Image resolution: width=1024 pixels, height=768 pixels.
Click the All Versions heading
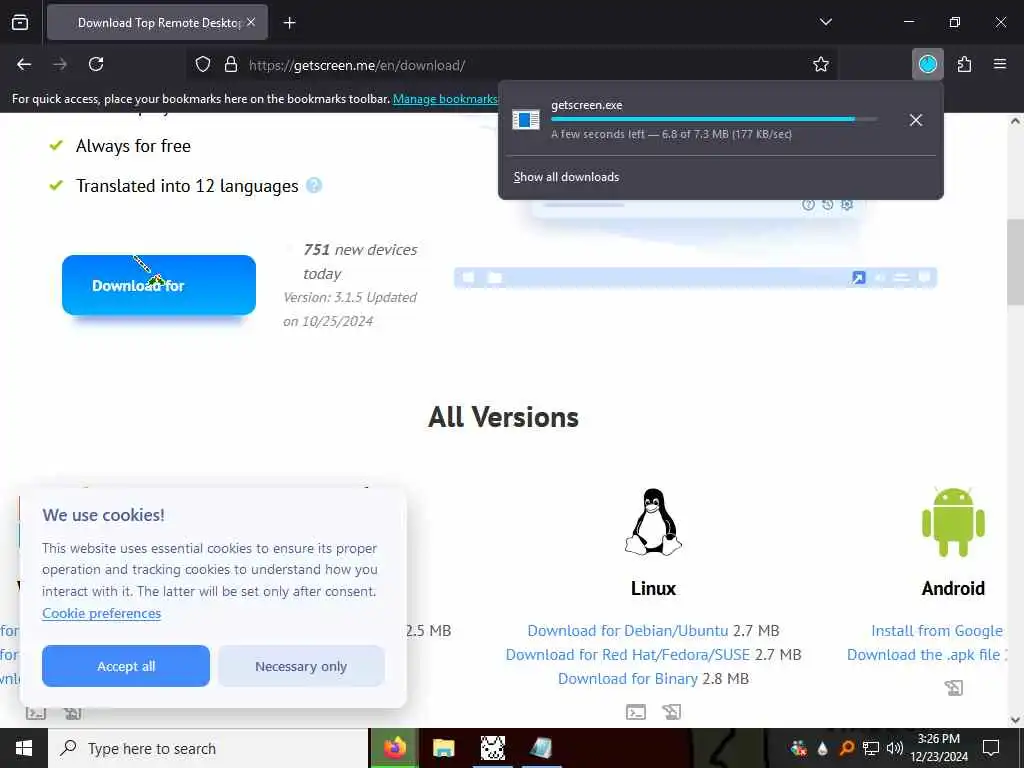[x=503, y=417]
